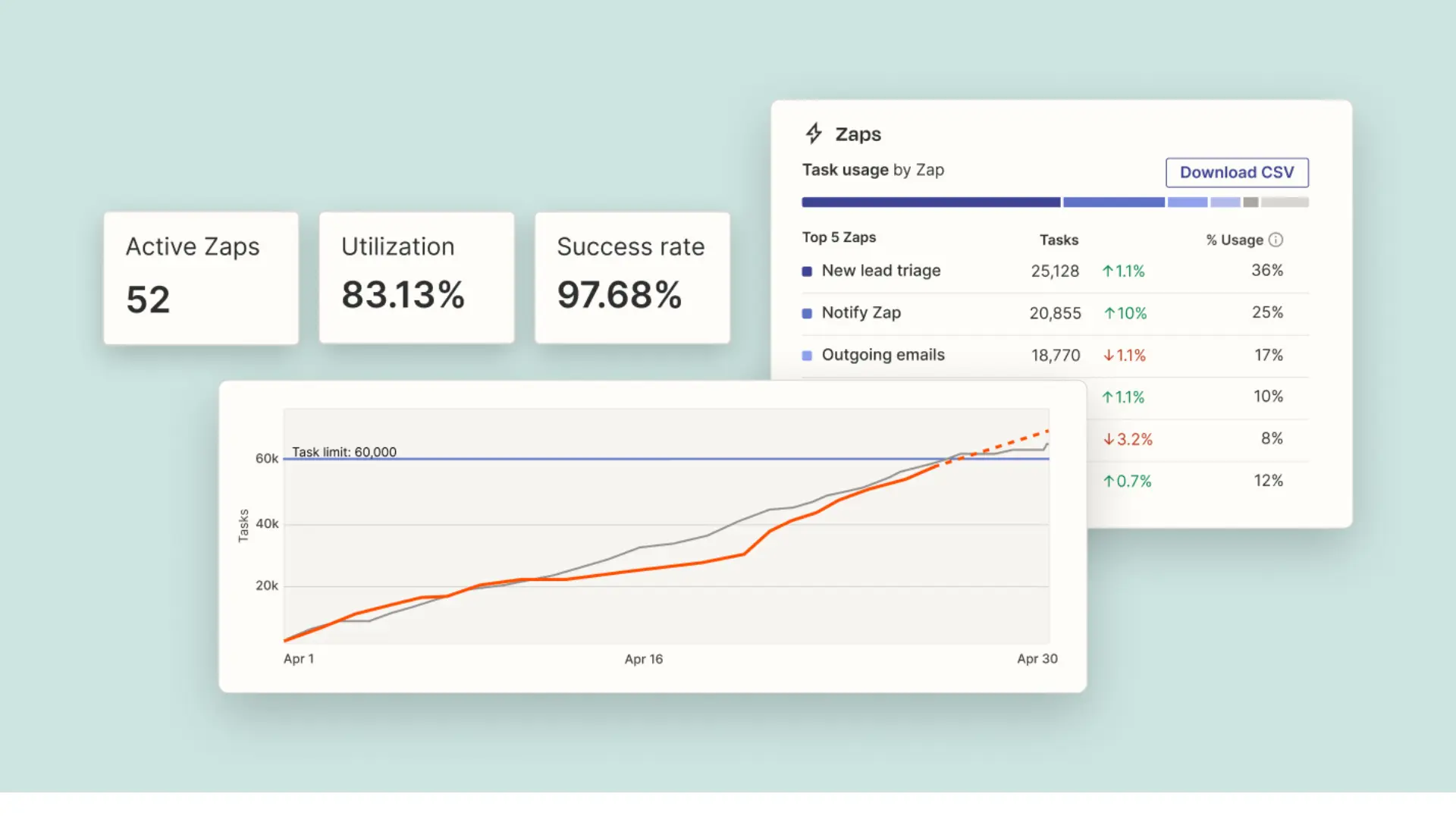Click the up 0.7% change indicator

click(1127, 481)
